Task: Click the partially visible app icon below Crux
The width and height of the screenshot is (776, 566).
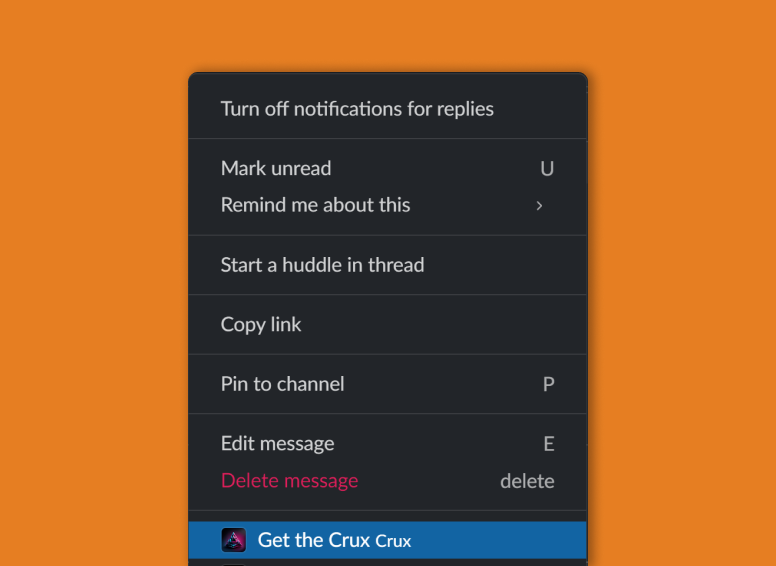Action: 233,565
